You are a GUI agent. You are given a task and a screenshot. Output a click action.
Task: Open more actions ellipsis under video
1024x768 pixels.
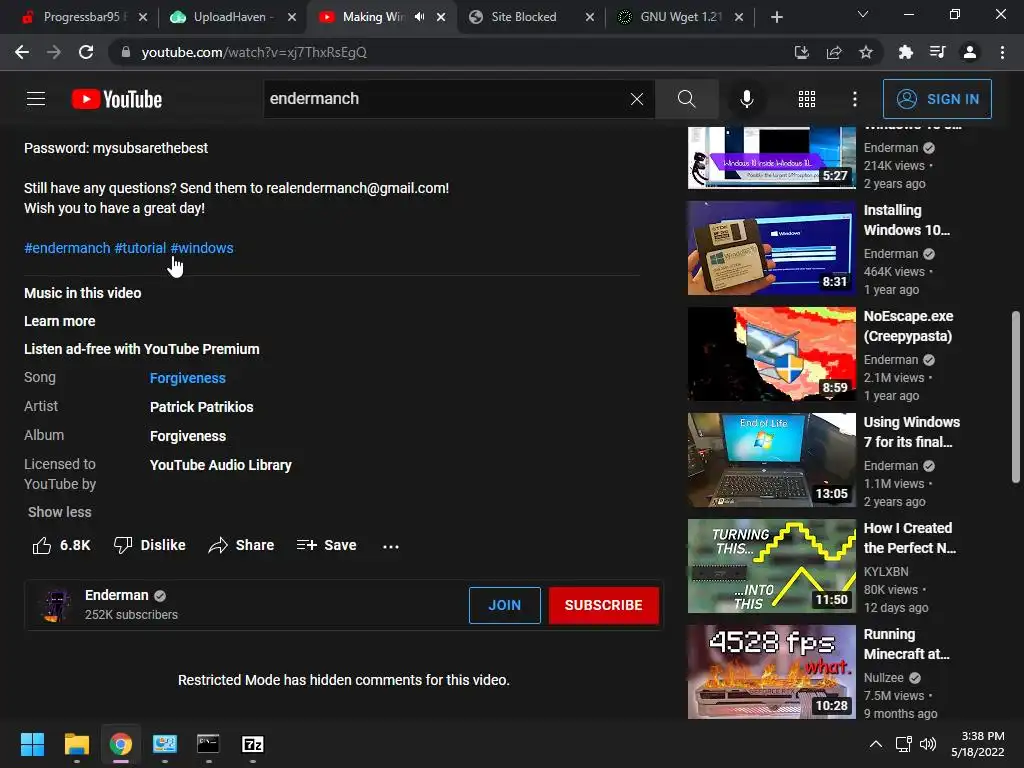tap(391, 546)
